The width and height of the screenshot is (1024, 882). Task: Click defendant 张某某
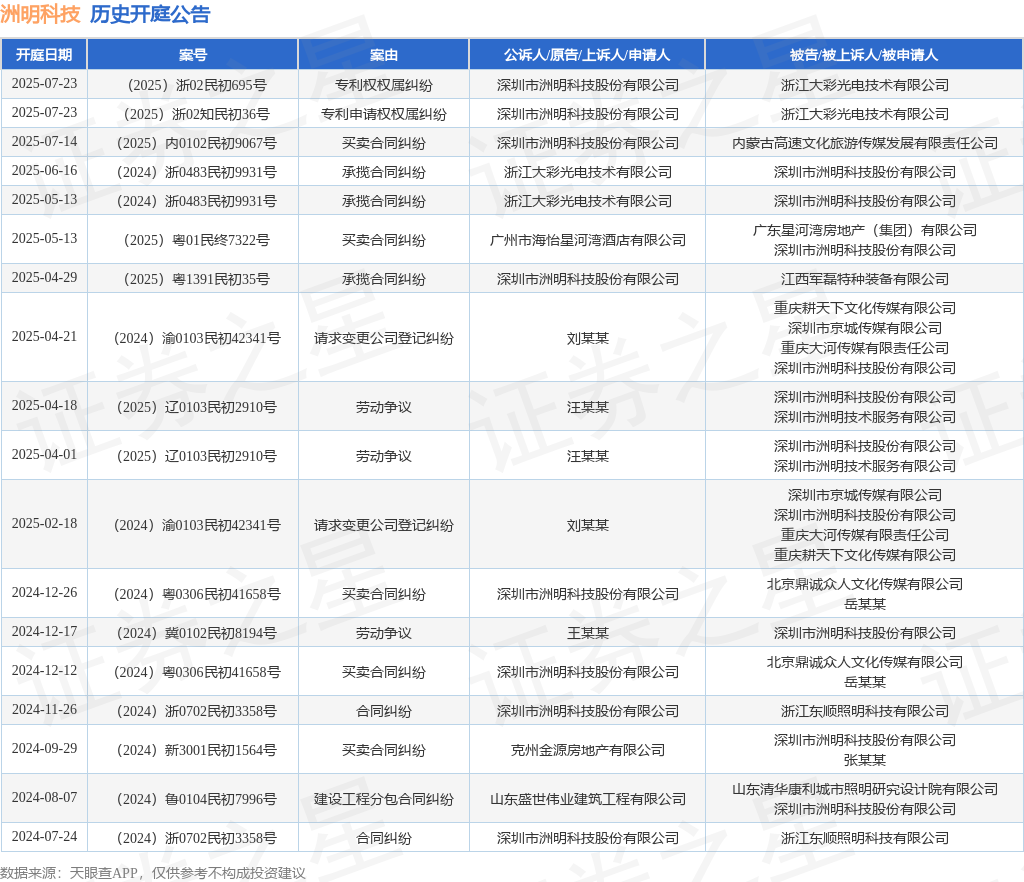pyautogui.click(x=865, y=760)
